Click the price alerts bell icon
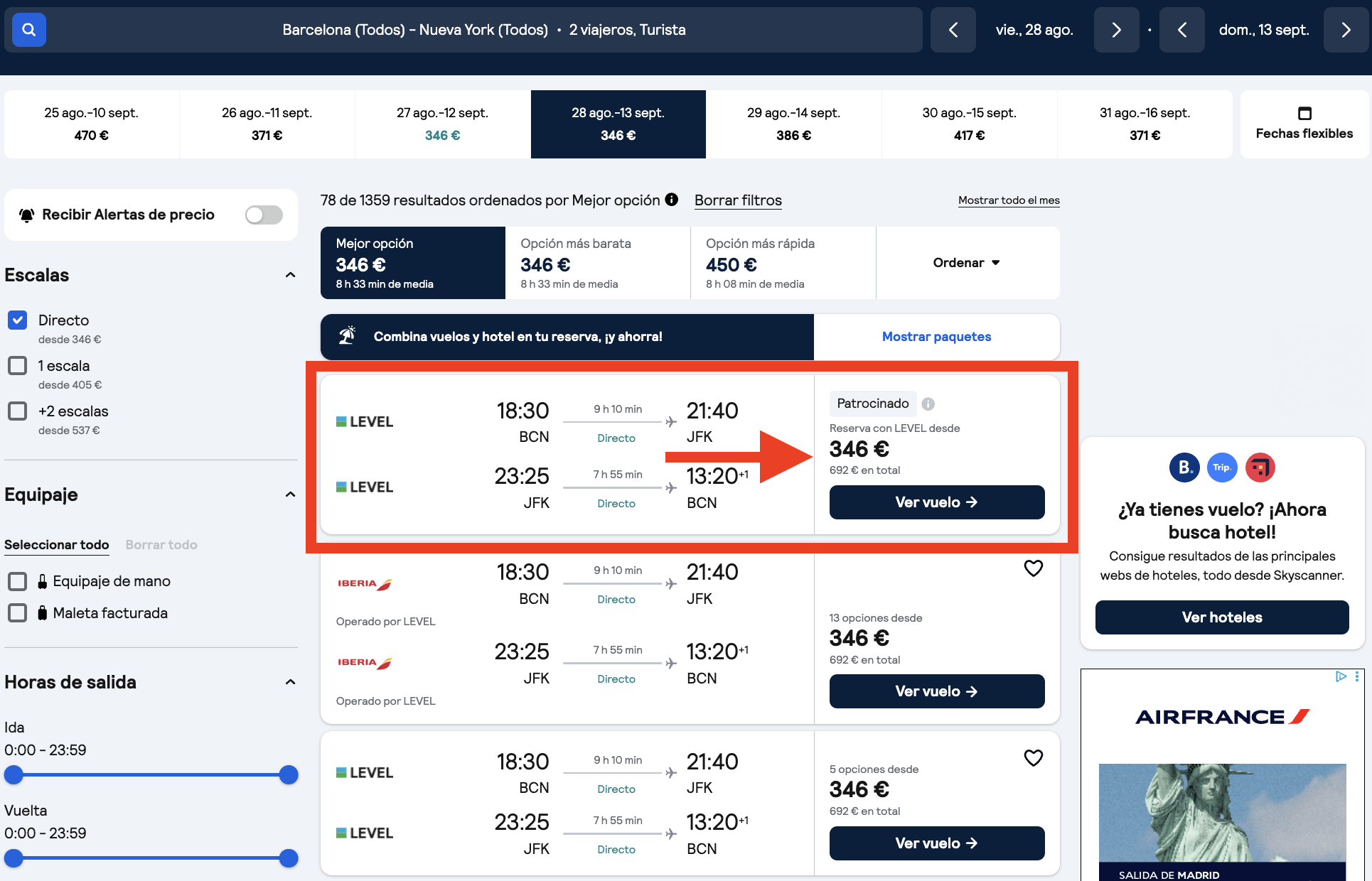The height and width of the screenshot is (881, 1372). pyautogui.click(x=27, y=215)
